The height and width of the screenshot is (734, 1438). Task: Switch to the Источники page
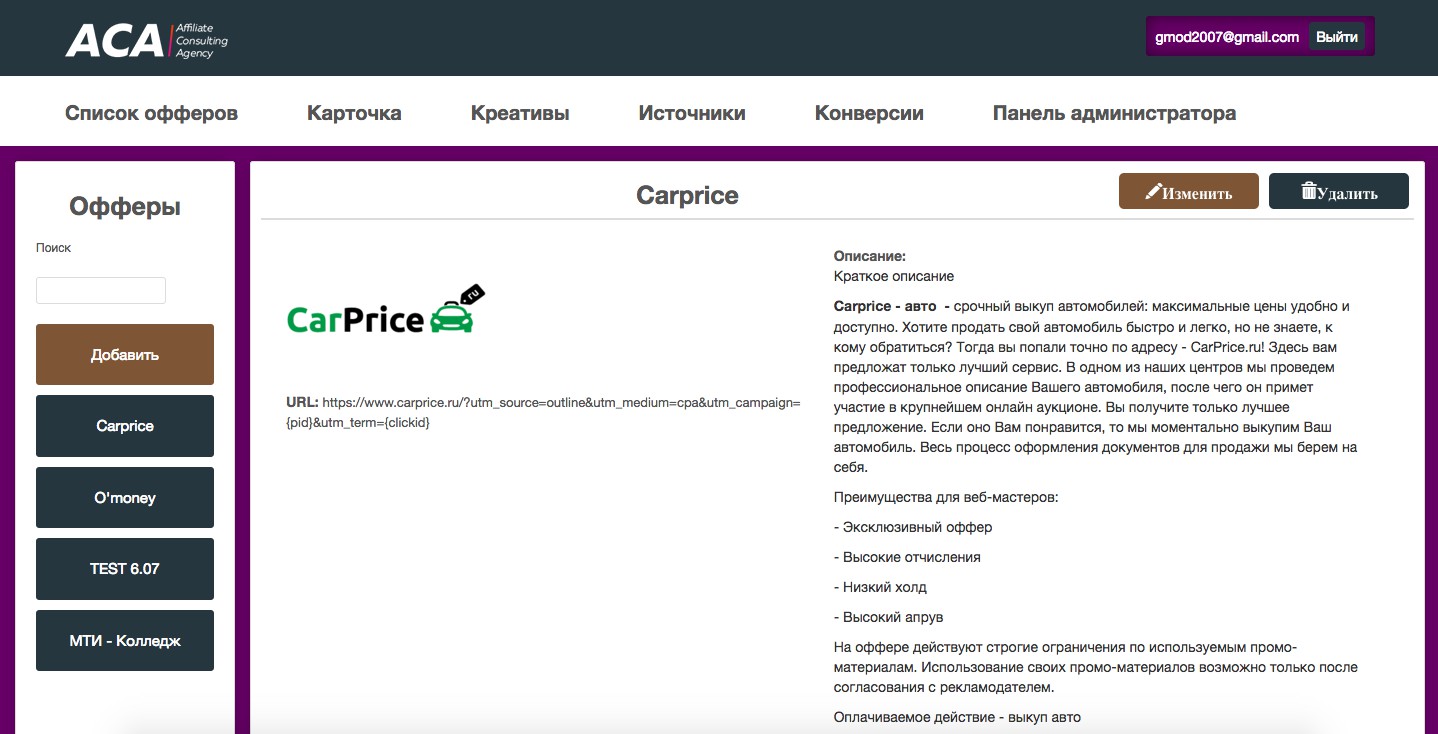click(692, 113)
